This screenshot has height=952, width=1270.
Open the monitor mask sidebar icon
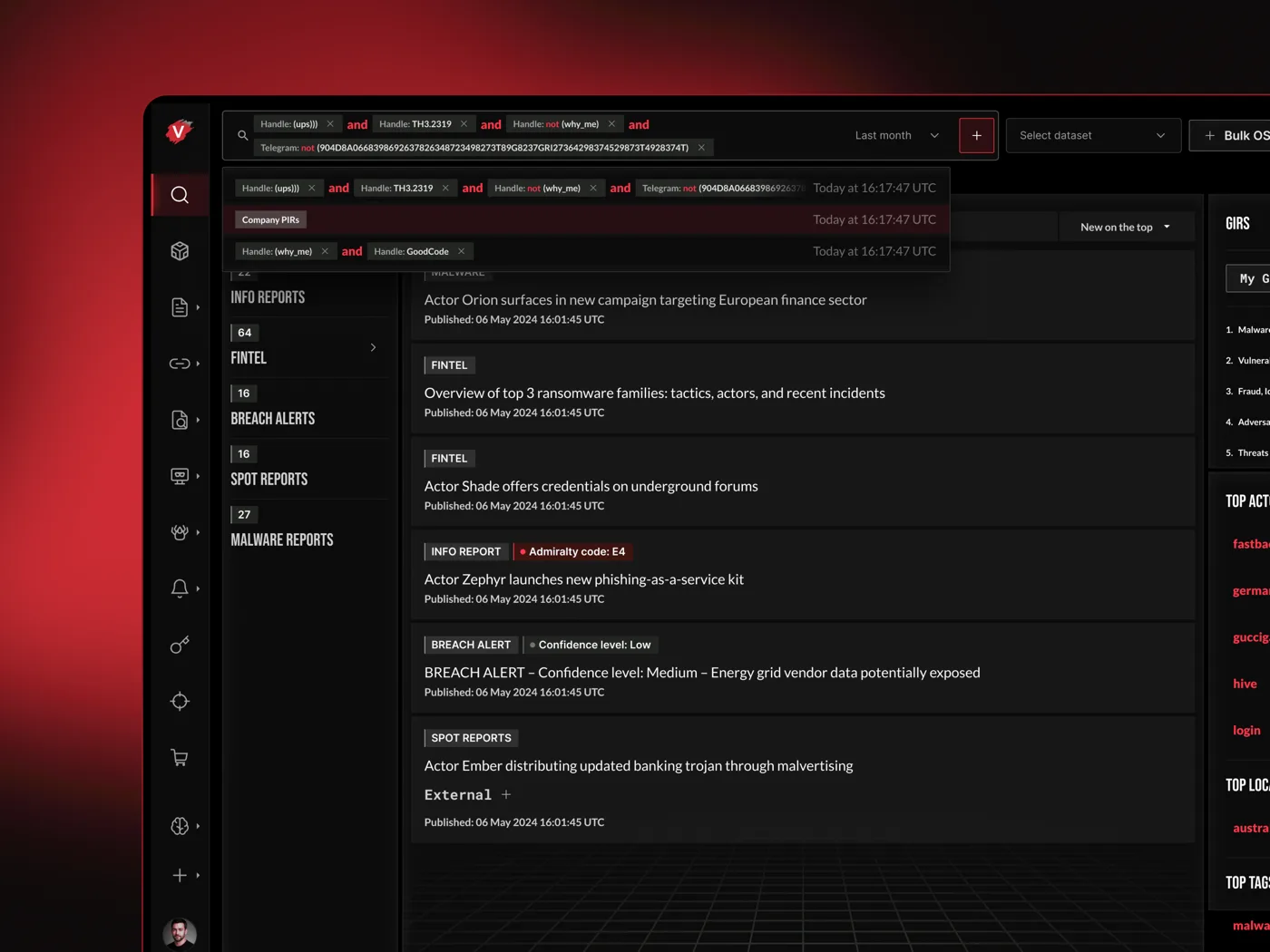180,476
